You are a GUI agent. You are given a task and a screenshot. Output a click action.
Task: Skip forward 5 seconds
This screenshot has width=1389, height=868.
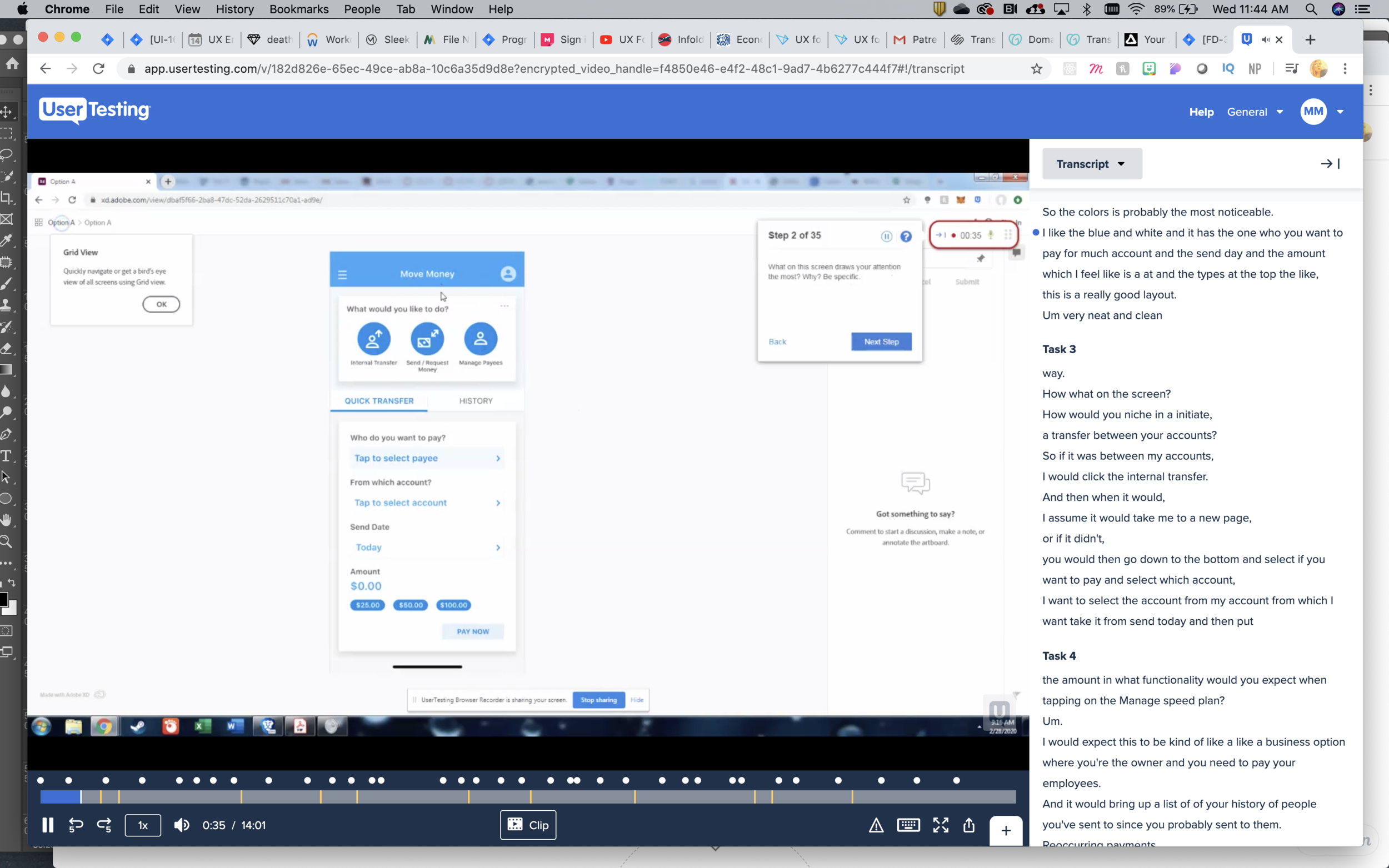pos(104,825)
